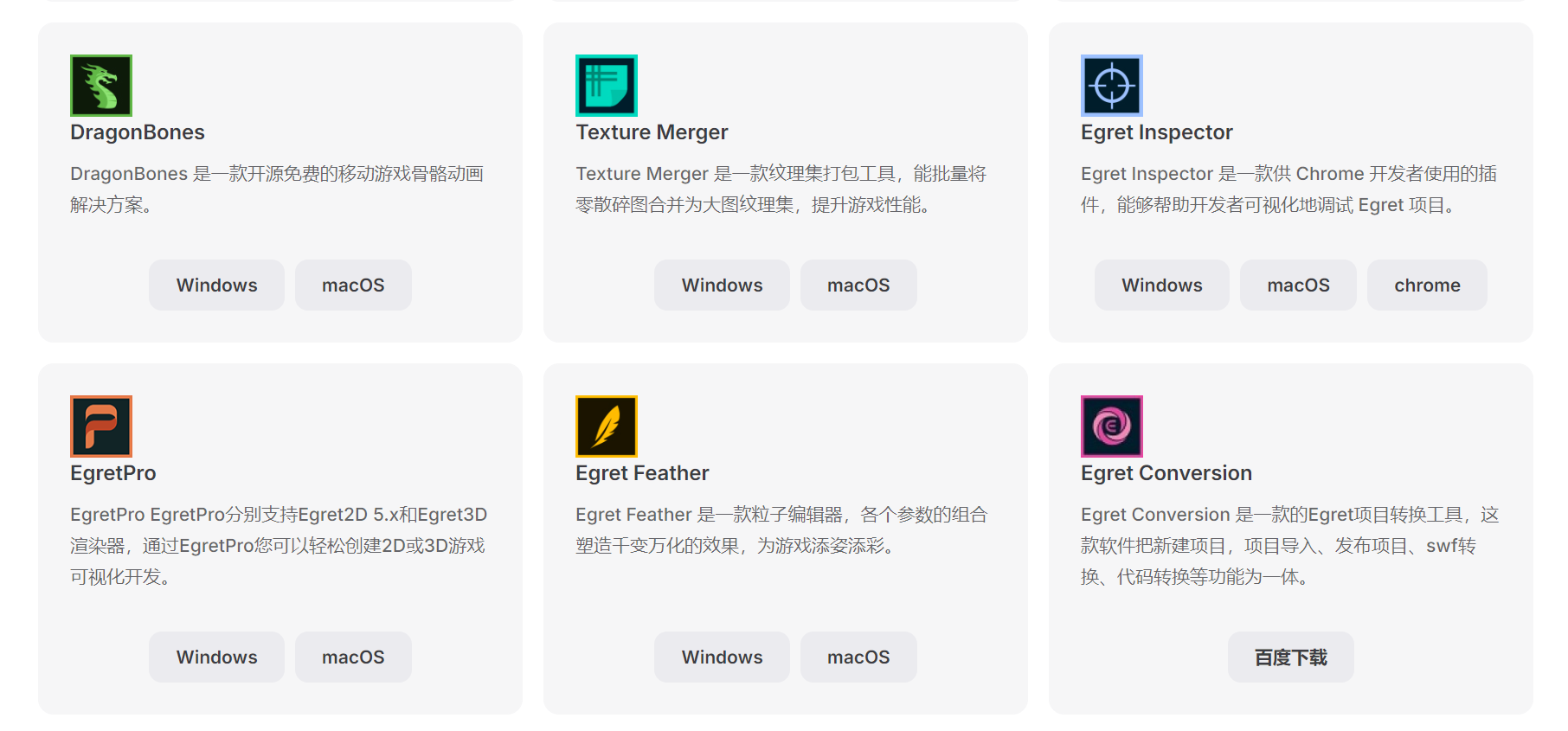Click the DragonBones green dragon icon
This screenshot has height=731, width=1568.
[101, 86]
